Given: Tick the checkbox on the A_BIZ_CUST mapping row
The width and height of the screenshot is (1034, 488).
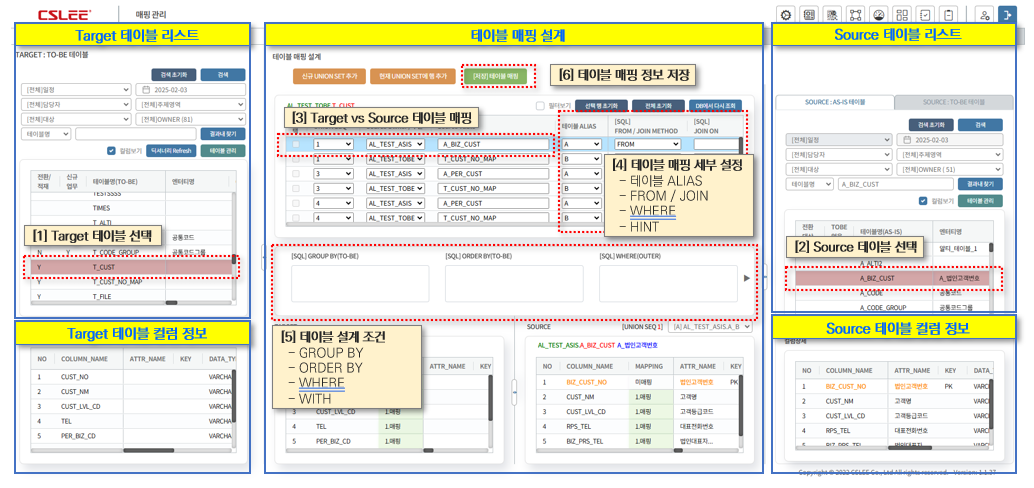Looking at the screenshot, I should [x=295, y=144].
